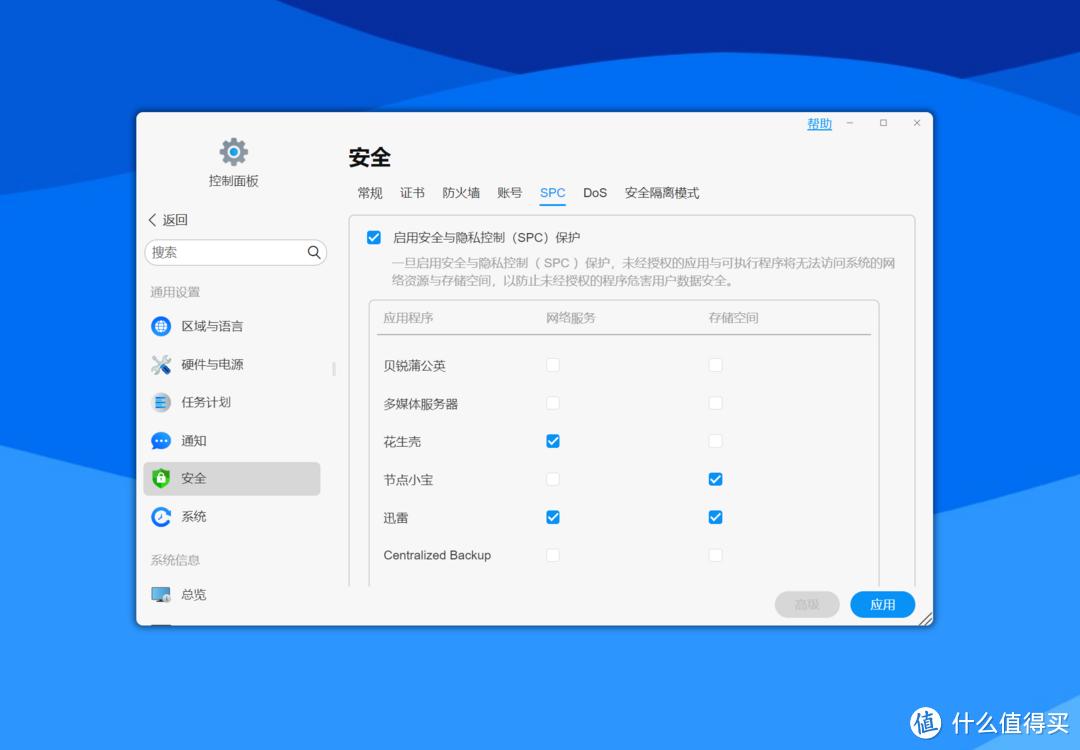1080x750 pixels.
Task: Enable 网络服务 access for 贝锐蒲公英
Action: click(552, 365)
